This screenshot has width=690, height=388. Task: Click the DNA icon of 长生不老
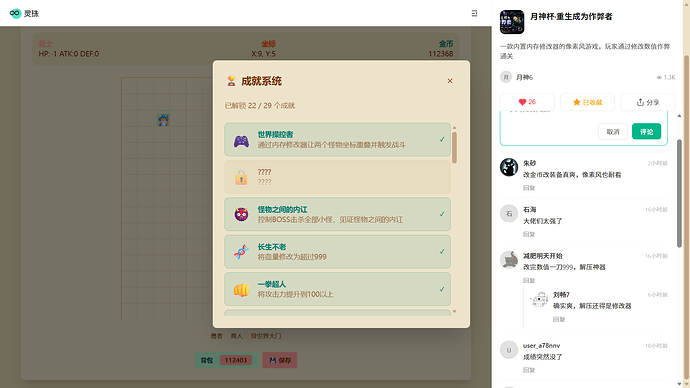coord(241,252)
